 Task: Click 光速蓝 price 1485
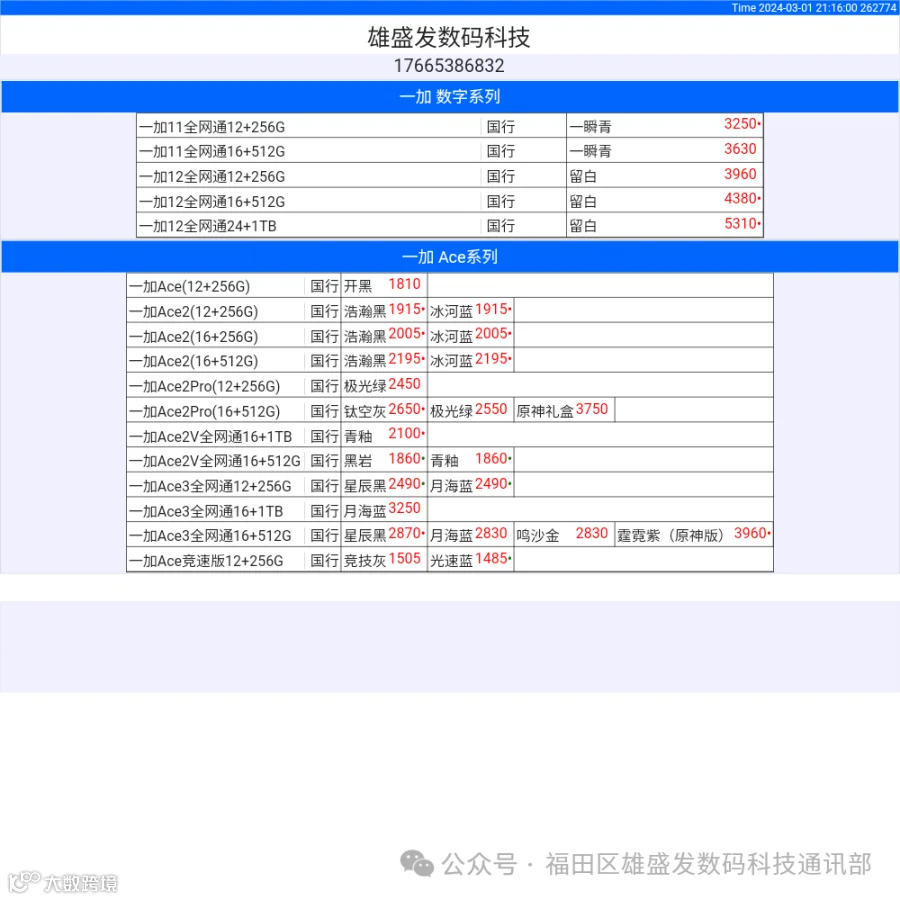(491, 558)
